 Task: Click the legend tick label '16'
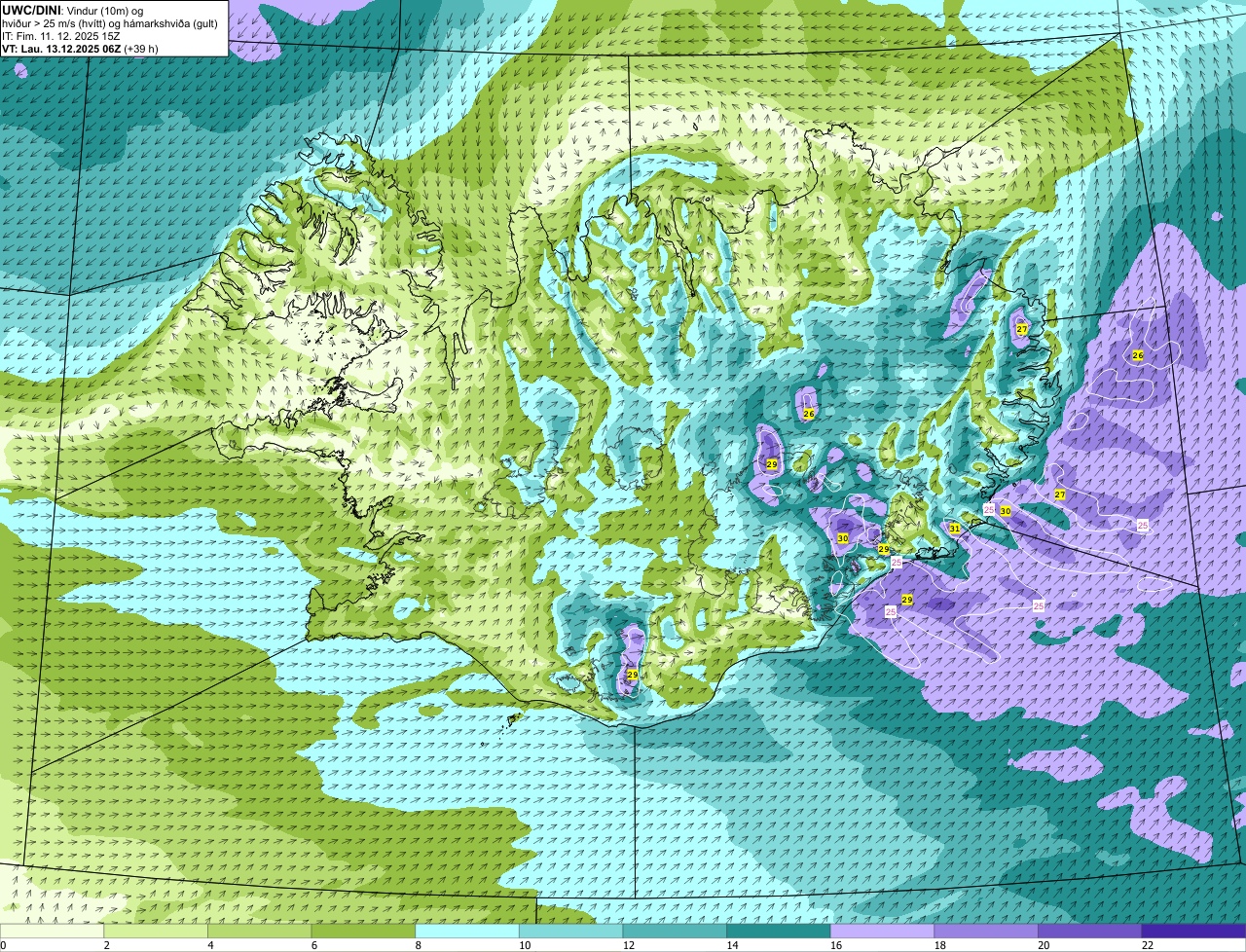pyautogui.click(x=836, y=945)
